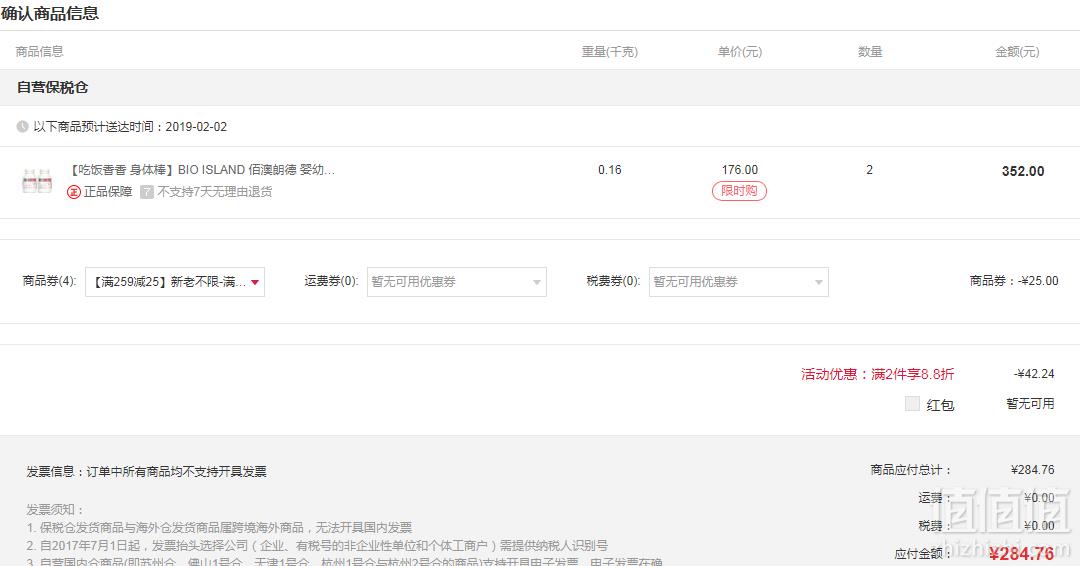Click the 金额(元) column header
This screenshot has height=566, width=1080.
[x=1017, y=52]
